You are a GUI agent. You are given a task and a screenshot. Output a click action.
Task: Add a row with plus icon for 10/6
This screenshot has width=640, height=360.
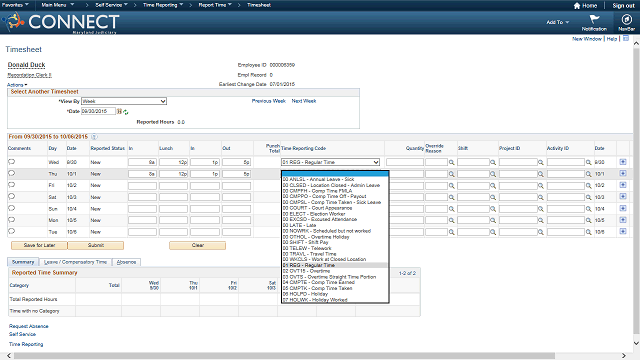623,231
